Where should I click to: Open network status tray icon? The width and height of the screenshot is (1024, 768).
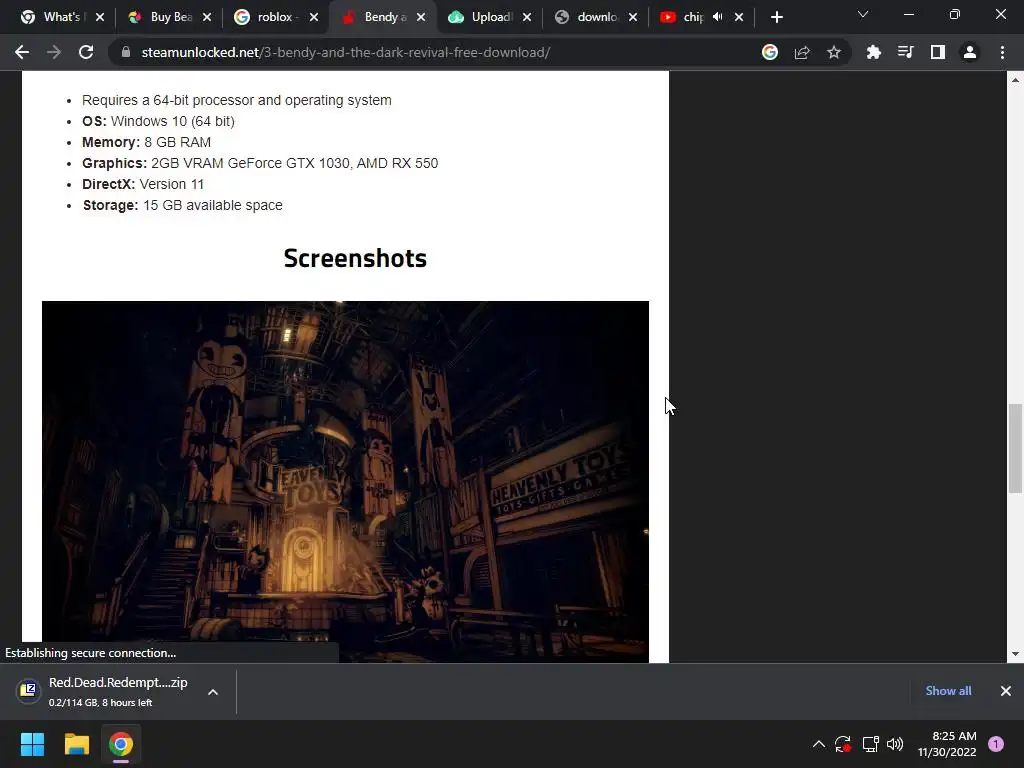click(870, 744)
